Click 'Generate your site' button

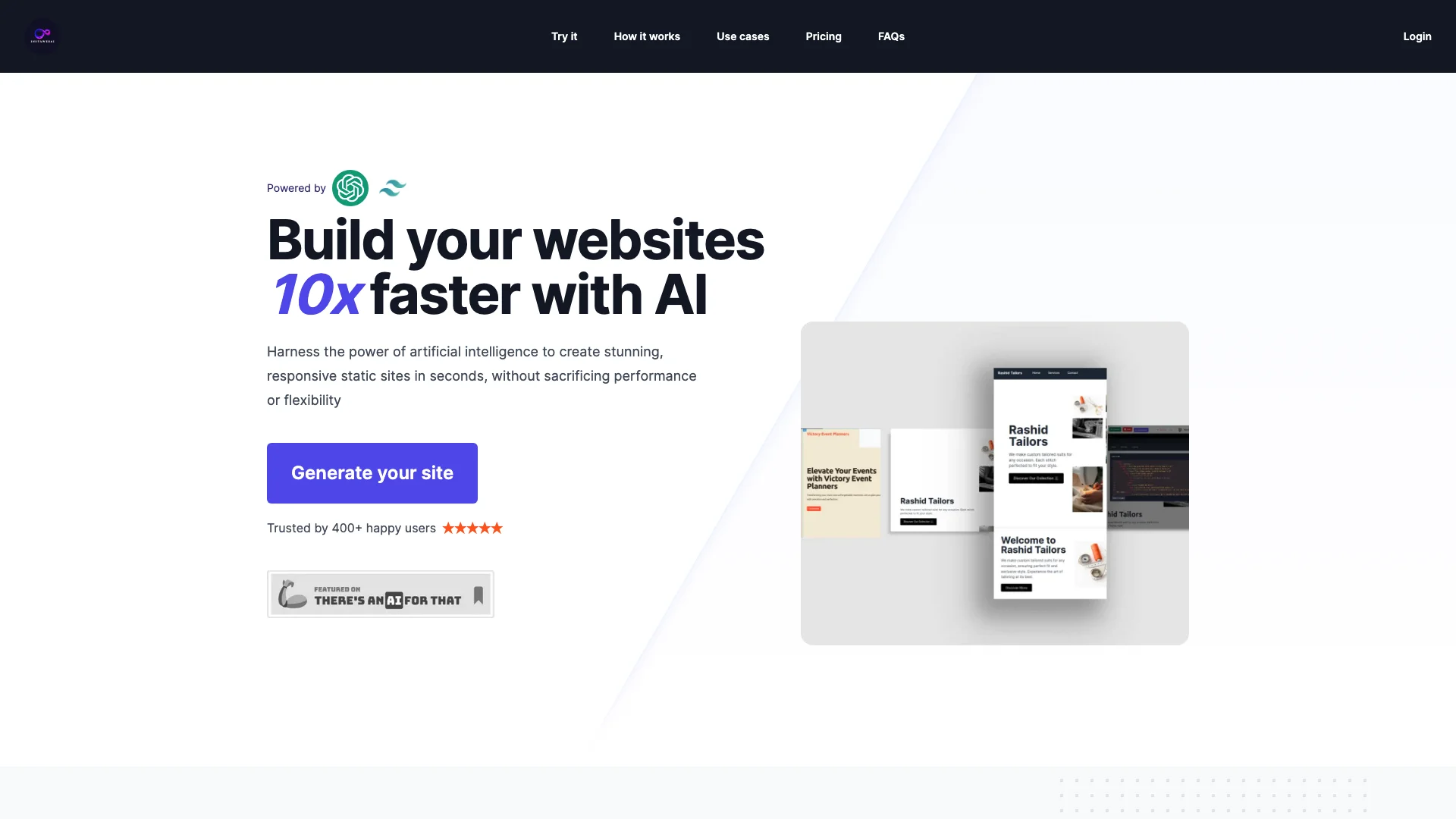[372, 473]
